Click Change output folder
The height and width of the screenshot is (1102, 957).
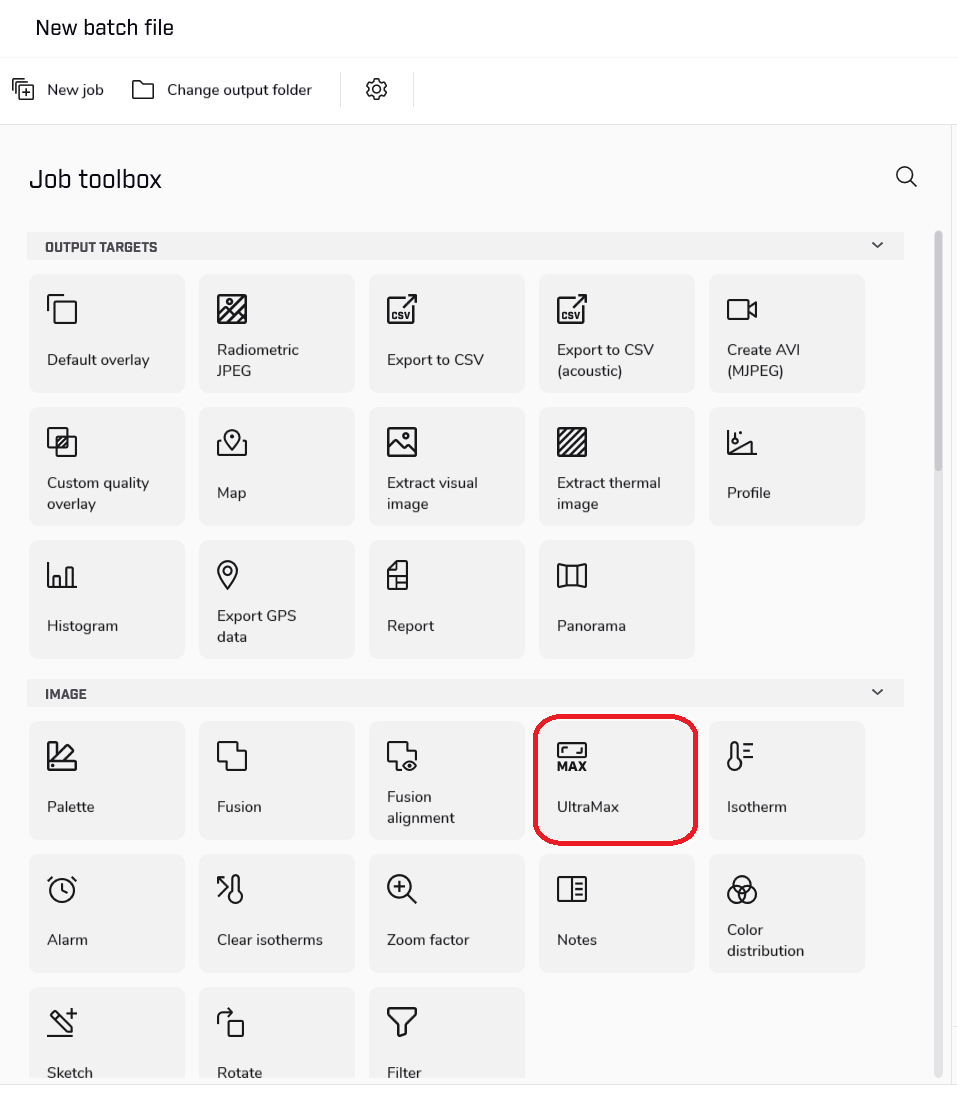click(x=222, y=90)
